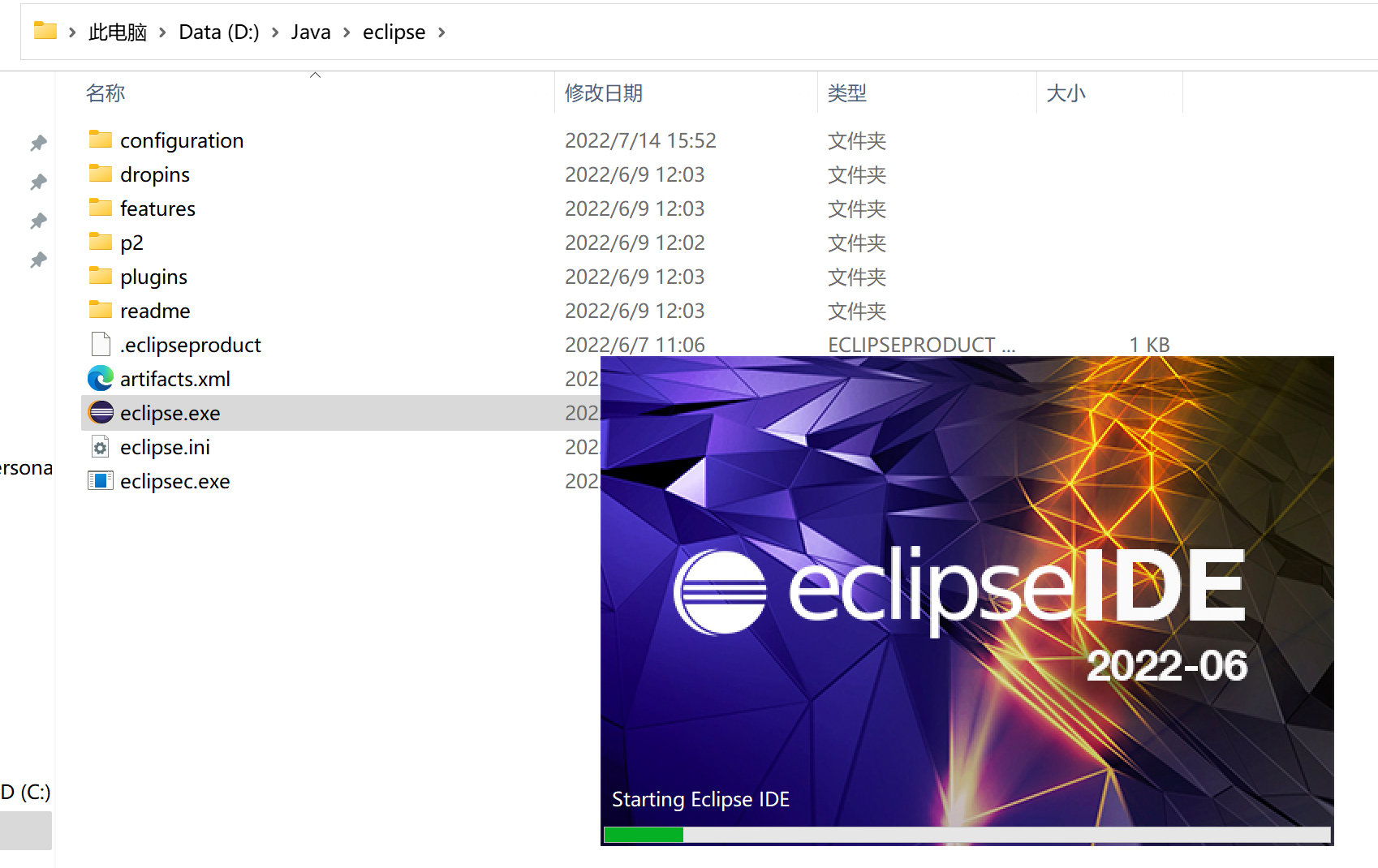Select the dropins folder name
Image resolution: width=1378 pixels, height=868 pixels.
click(155, 174)
